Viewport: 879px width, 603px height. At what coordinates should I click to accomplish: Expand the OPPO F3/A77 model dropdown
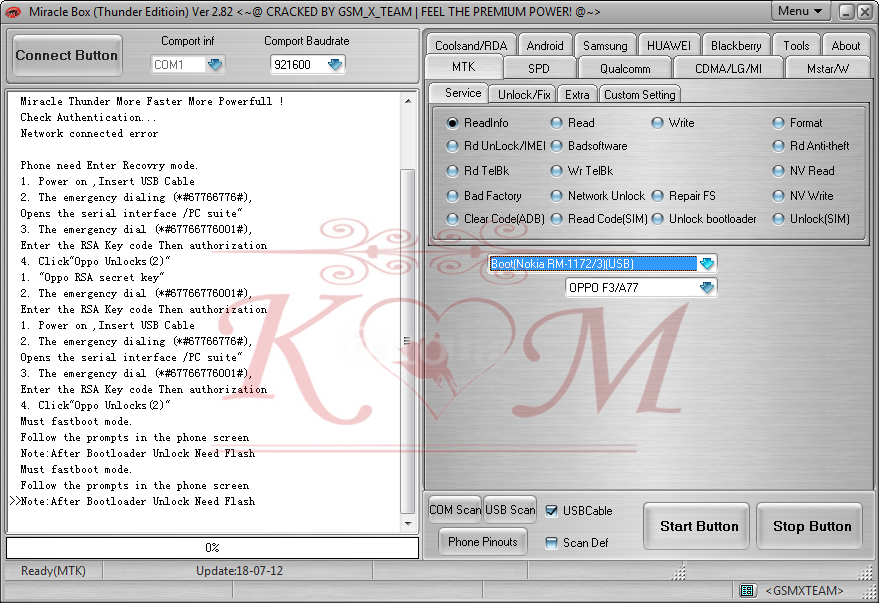[707, 287]
